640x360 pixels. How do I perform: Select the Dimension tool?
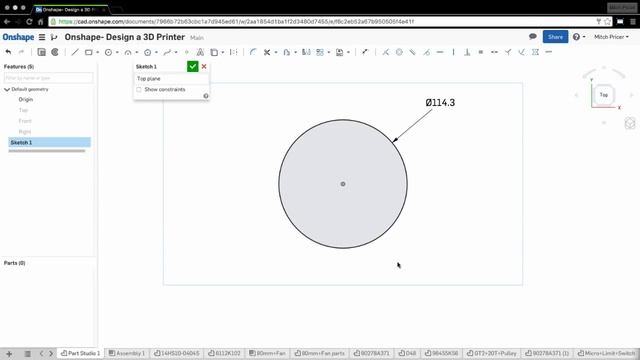click(x=365, y=52)
